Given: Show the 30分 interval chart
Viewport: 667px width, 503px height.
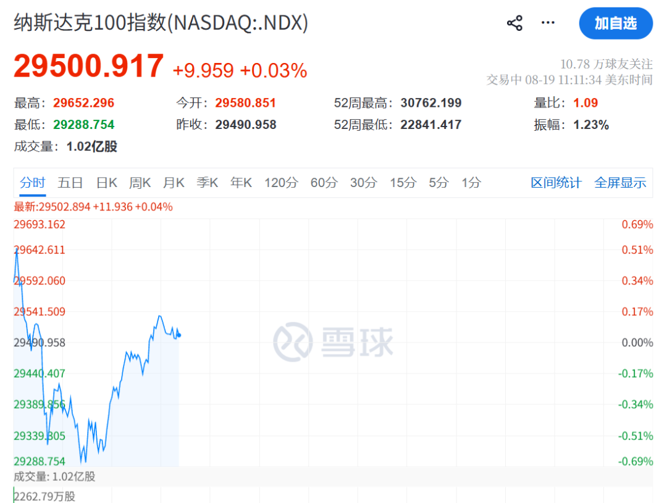Looking at the screenshot, I should (x=364, y=183).
